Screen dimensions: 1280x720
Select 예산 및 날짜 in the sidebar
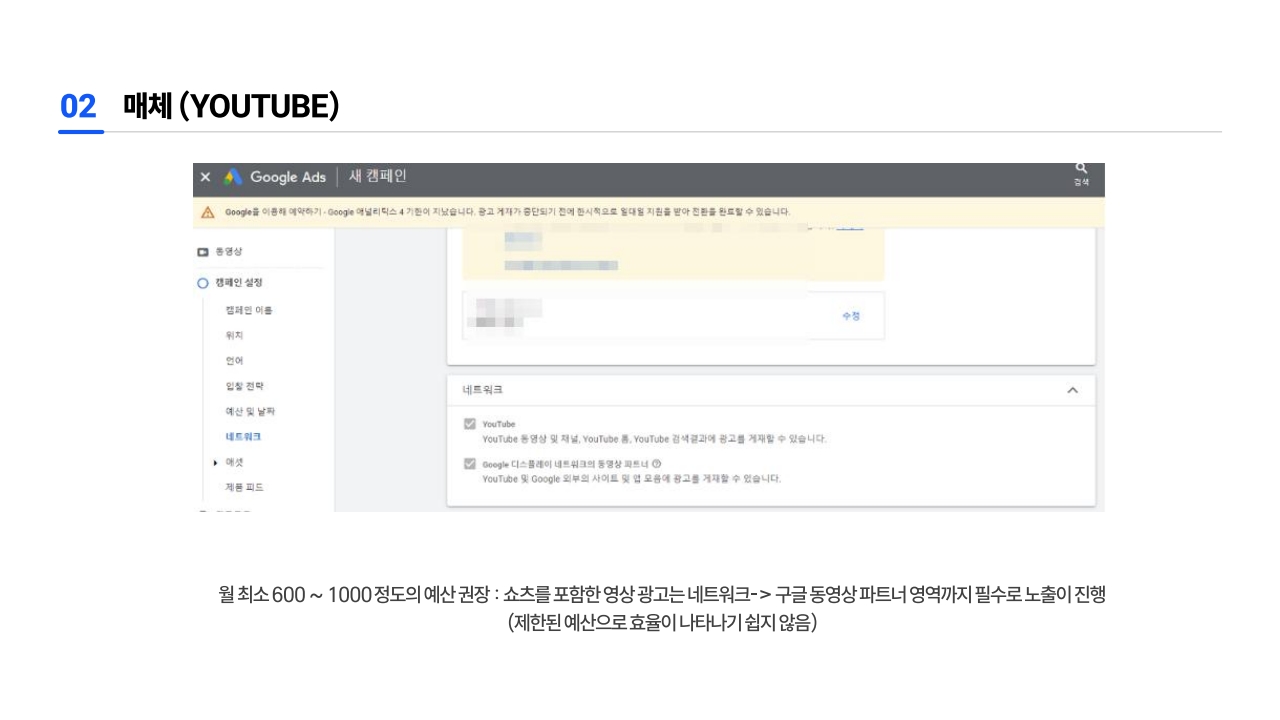tap(250, 411)
